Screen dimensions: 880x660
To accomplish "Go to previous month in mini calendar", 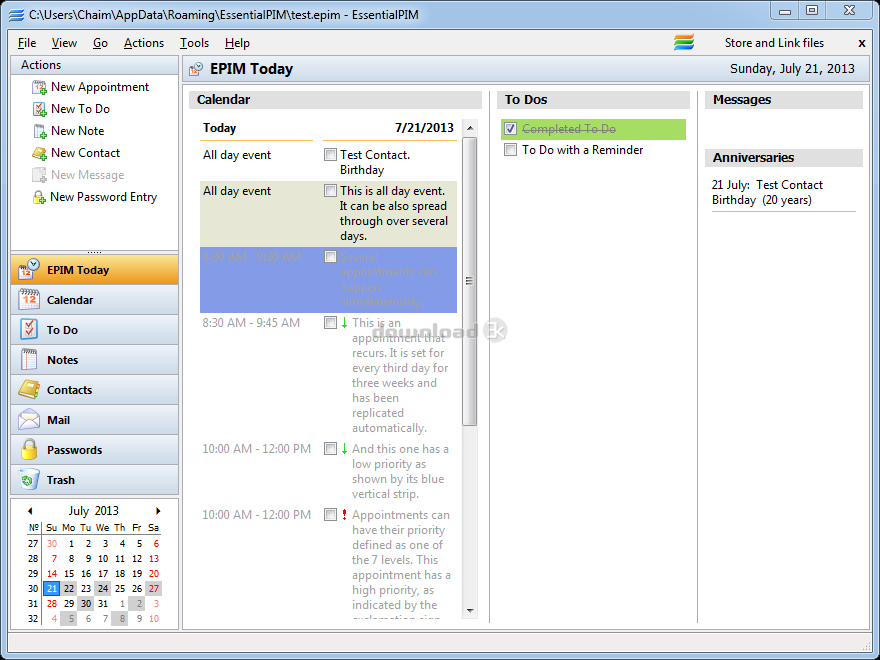I will coord(30,511).
